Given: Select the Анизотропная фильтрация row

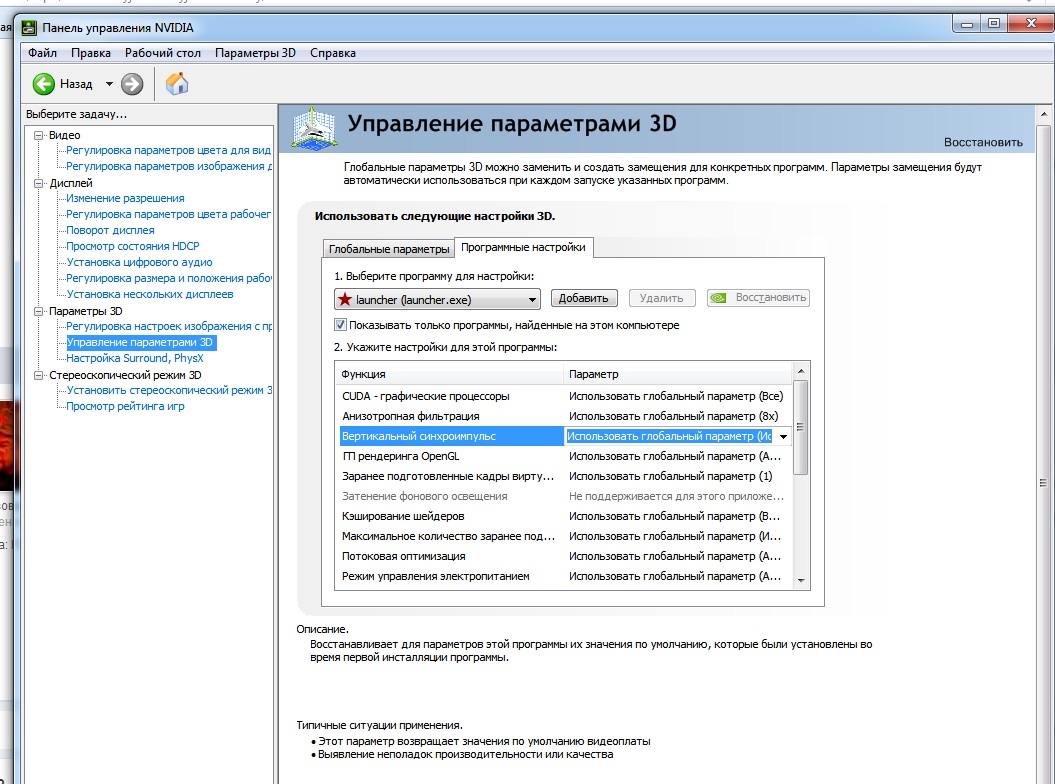Looking at the screenshot, I should click(x=564, y=417).
